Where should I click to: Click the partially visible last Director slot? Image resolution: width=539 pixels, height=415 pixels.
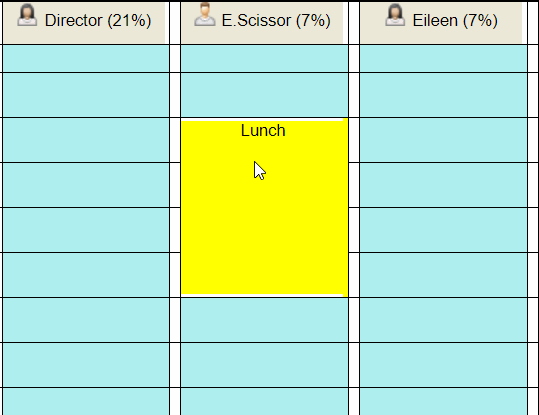pos(86,402)
